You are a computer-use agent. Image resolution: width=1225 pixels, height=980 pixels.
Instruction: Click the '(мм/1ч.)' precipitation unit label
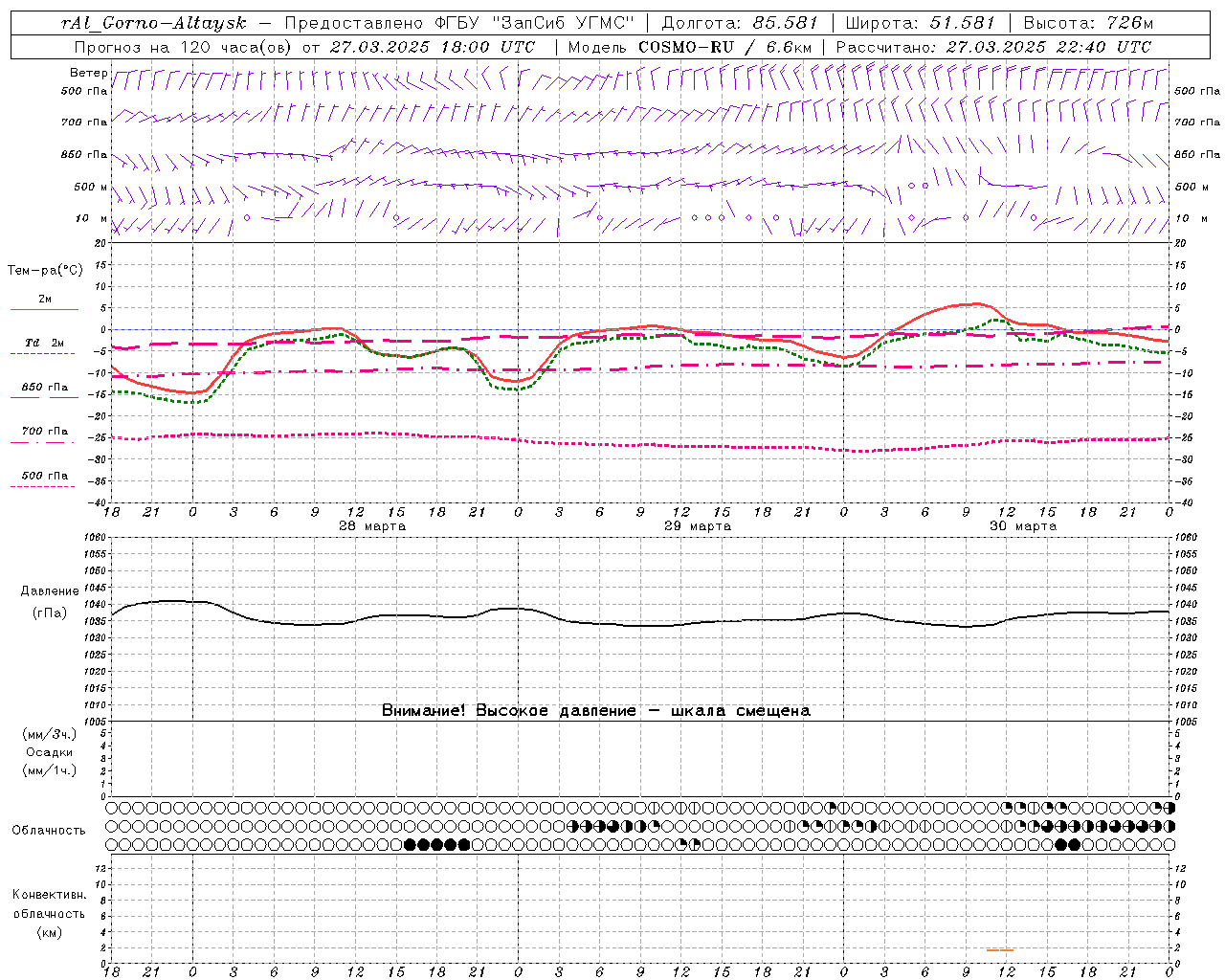click(x=50, y=770)
